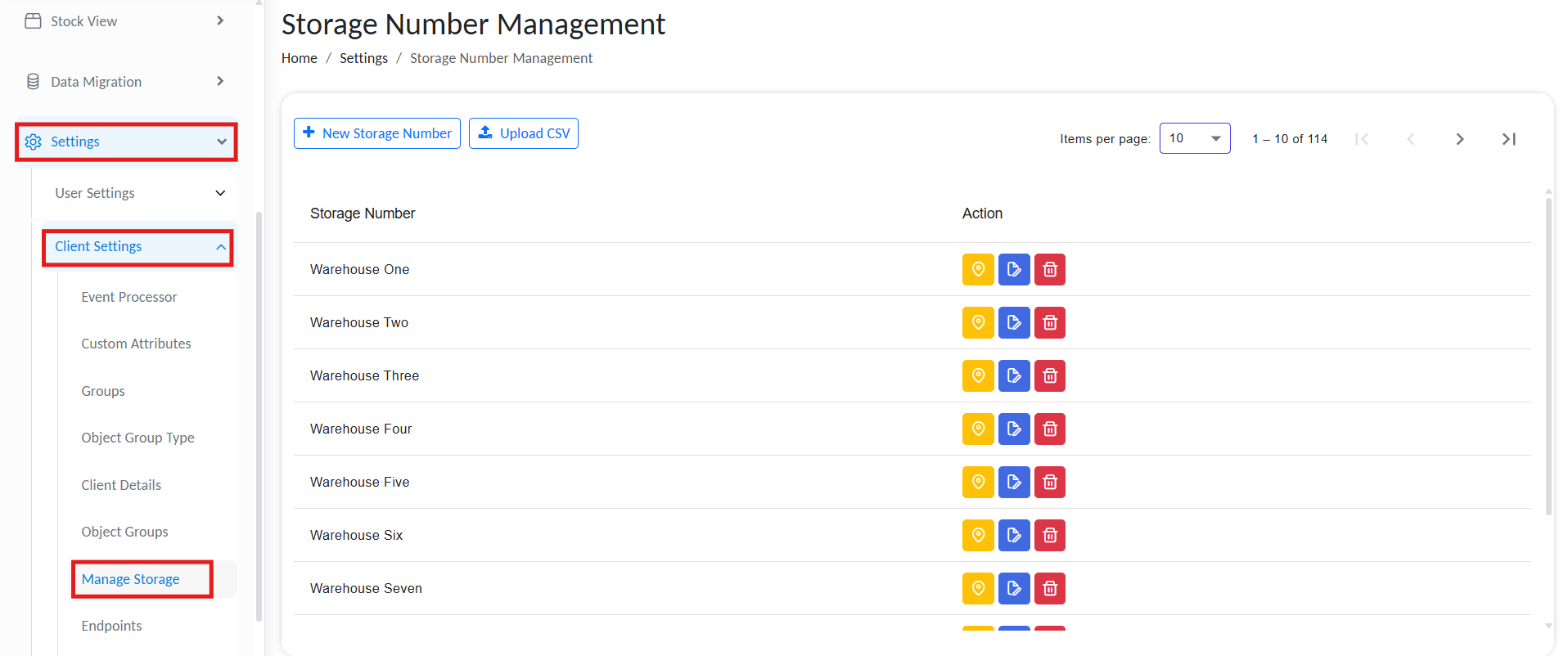Click the blue edit icon for Warehouse Two
The width and height of the screenshot is (1568, 656).
coord(1013,322)
